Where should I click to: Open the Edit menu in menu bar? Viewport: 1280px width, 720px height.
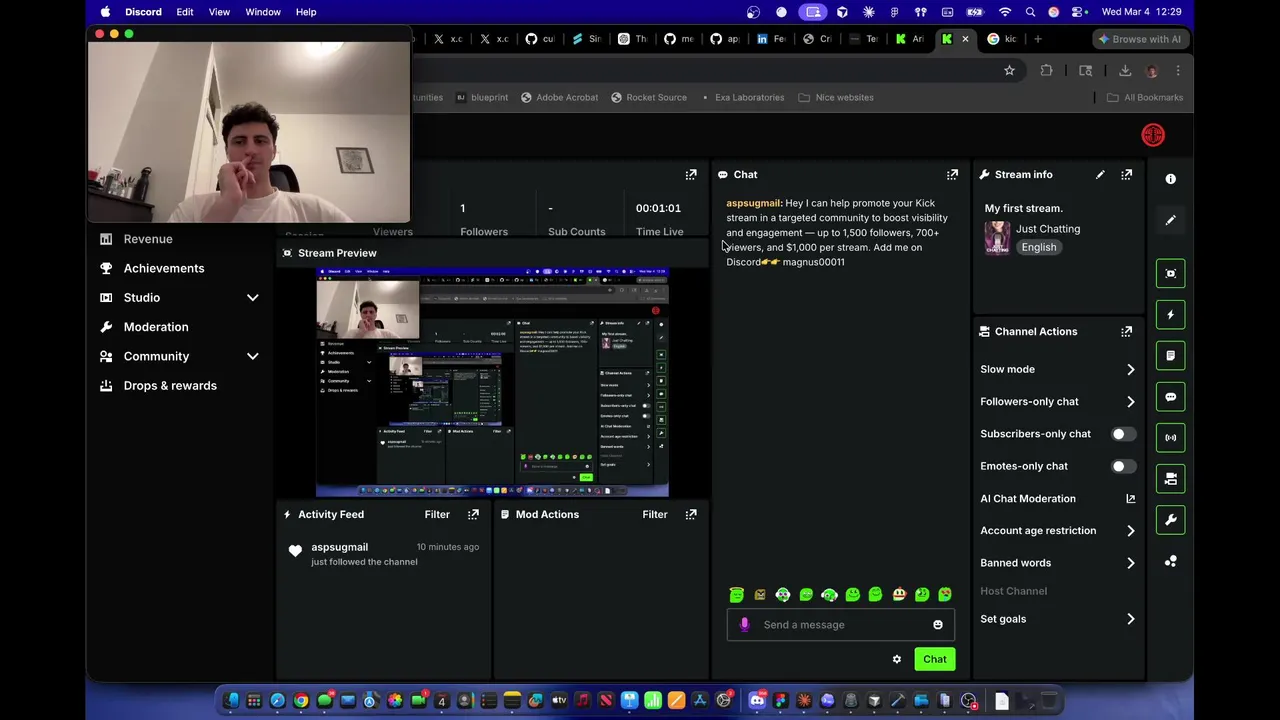(185, 12)
